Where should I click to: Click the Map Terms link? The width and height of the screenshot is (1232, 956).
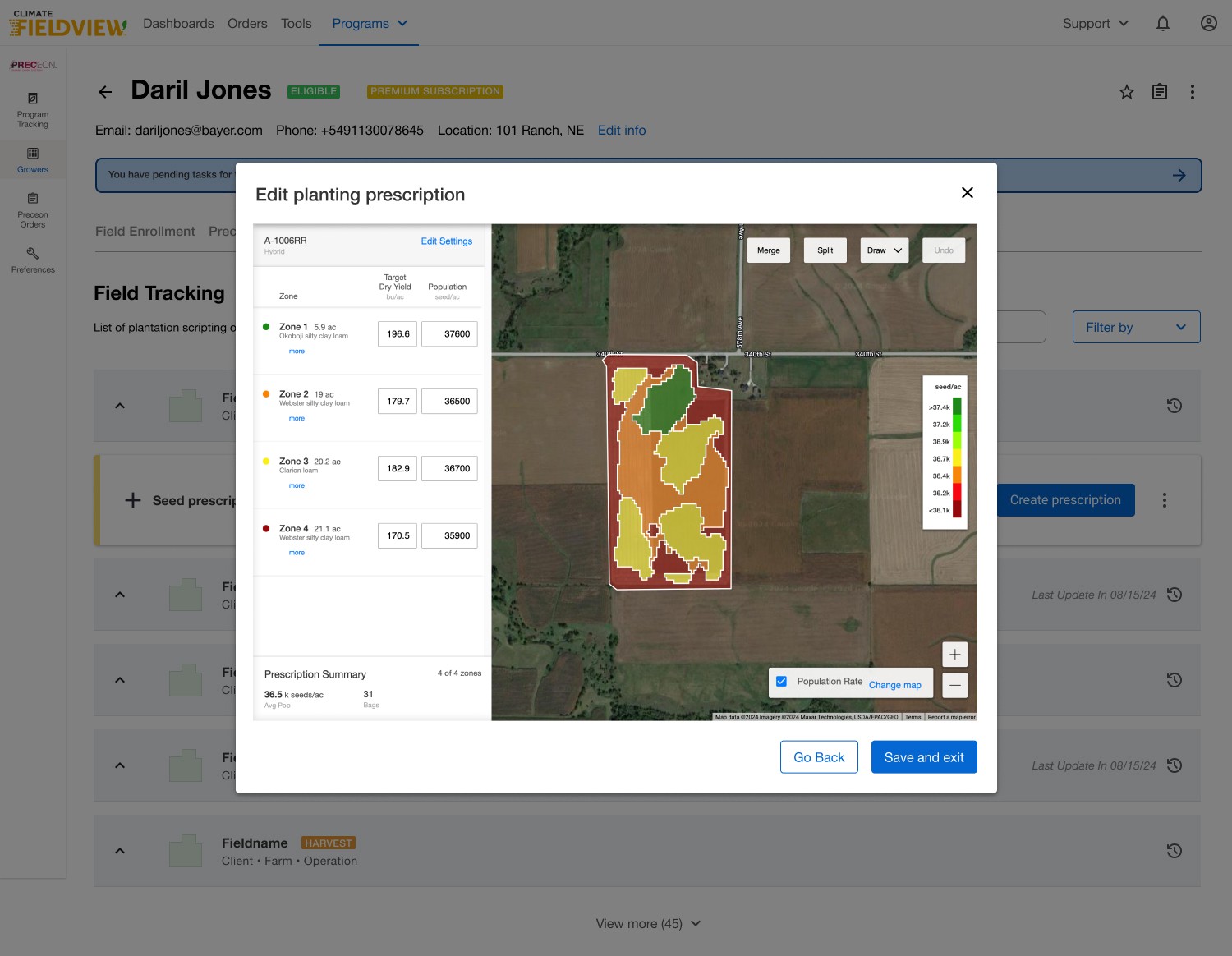pos(913,717)
